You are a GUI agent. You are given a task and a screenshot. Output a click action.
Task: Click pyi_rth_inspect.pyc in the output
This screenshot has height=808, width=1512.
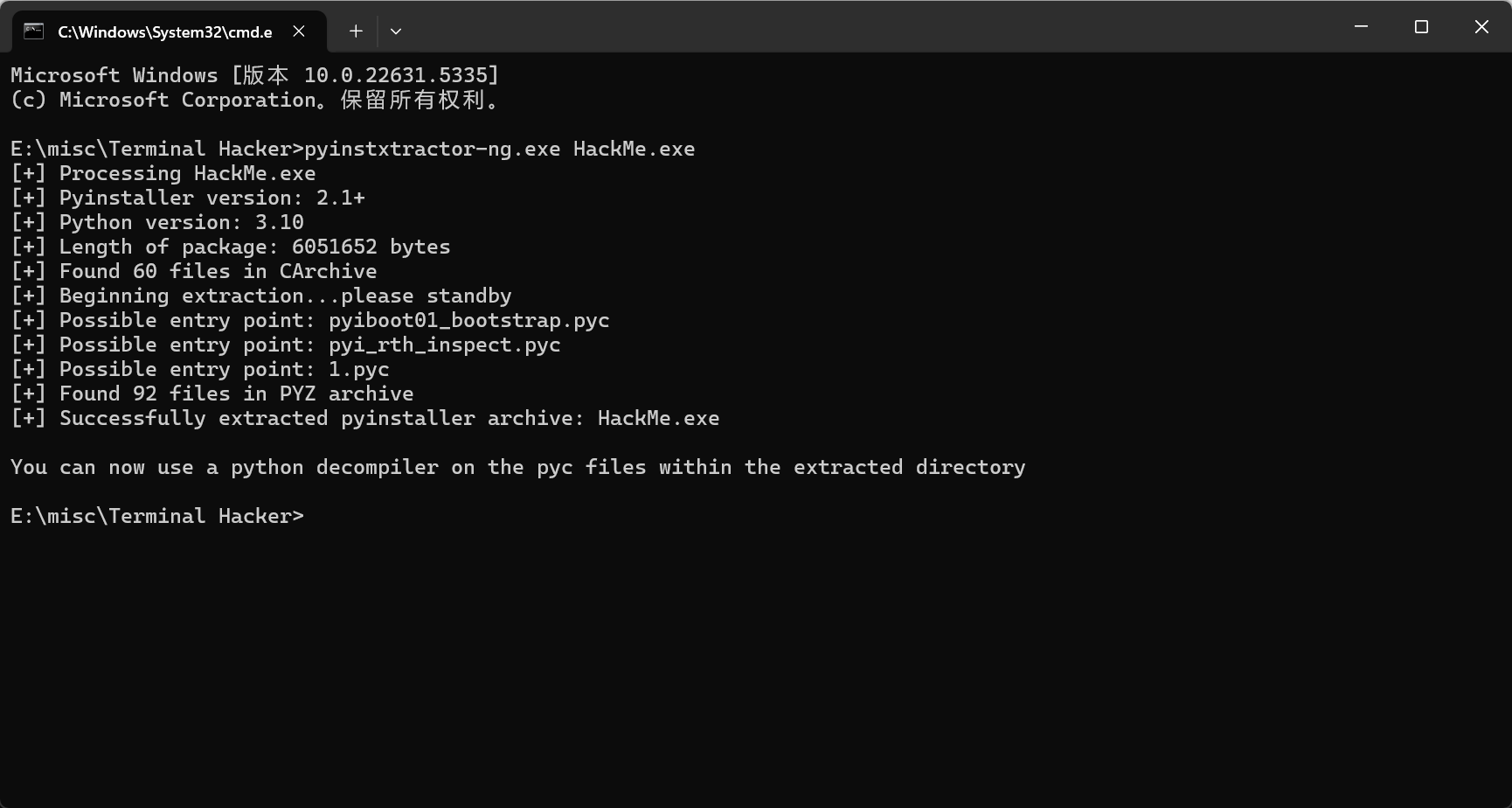(x=444, y=345)
